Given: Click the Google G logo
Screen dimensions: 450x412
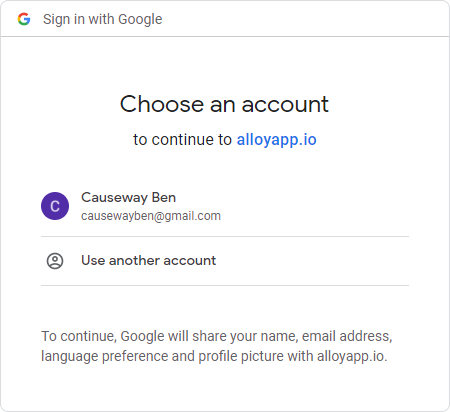Looking at the screenshot, I should pyautogui.click(x=24, y=19).
